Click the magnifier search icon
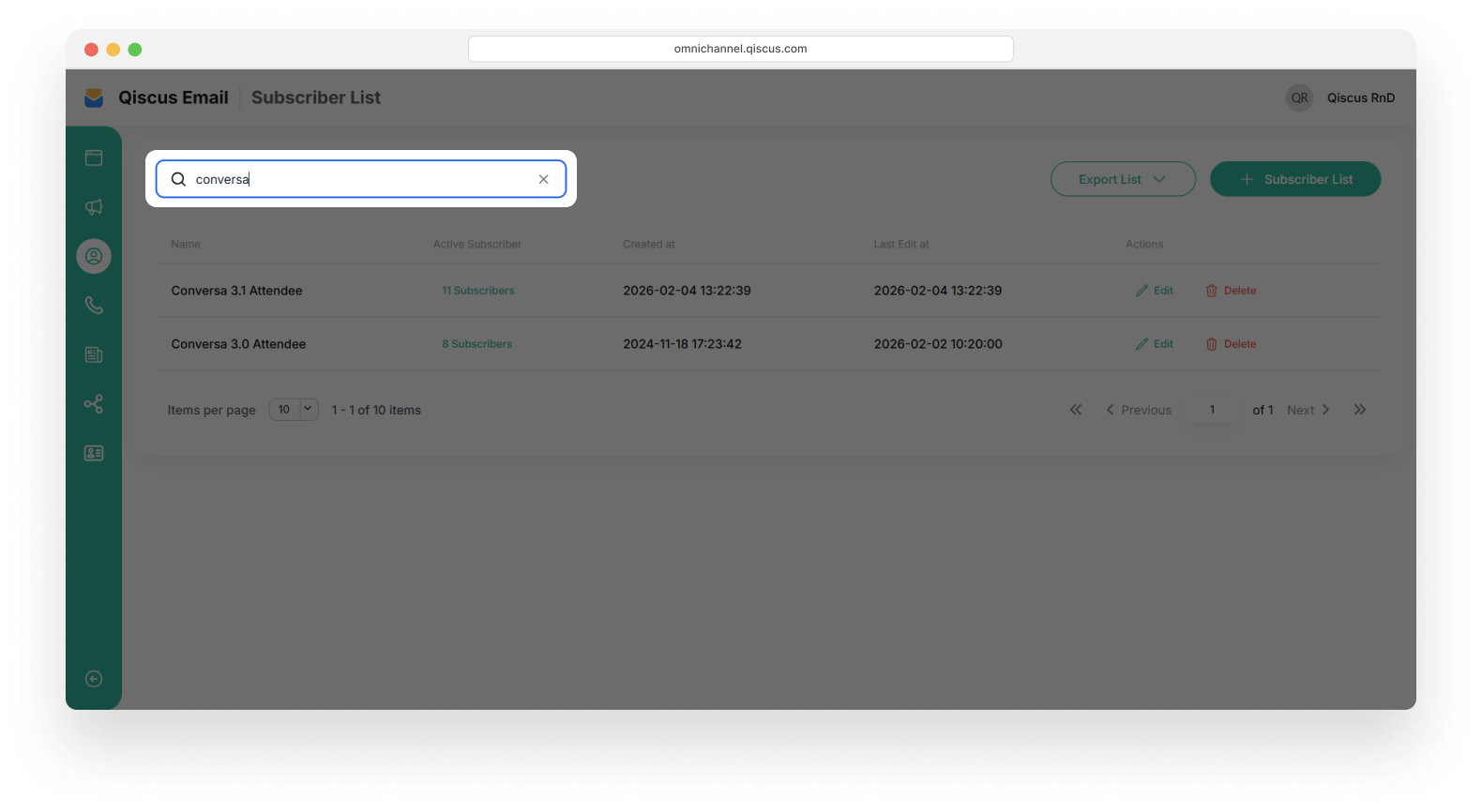This screenshot has height=812, width=1482. 178,179
